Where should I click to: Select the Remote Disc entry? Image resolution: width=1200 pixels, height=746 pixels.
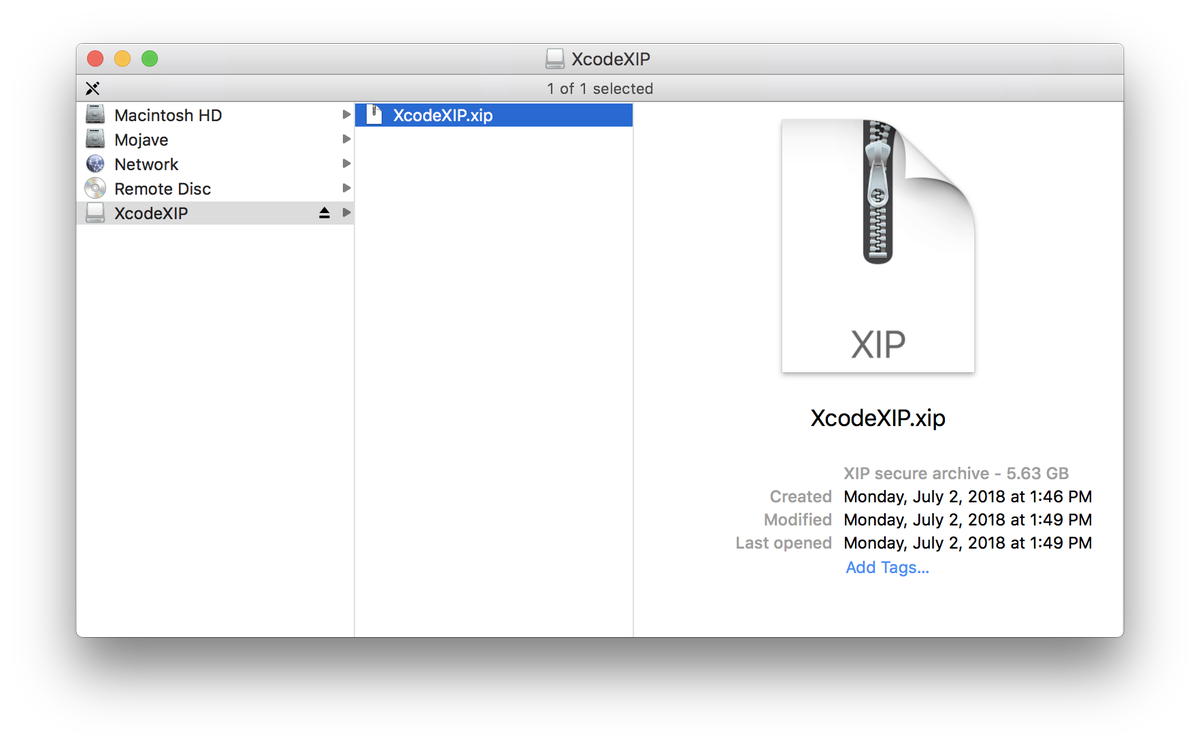click(x=215, y=188)
